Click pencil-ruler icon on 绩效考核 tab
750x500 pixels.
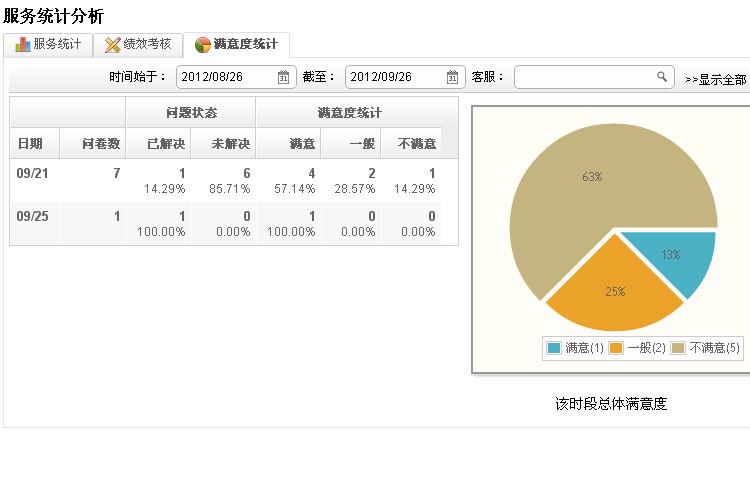pos(112,44)
